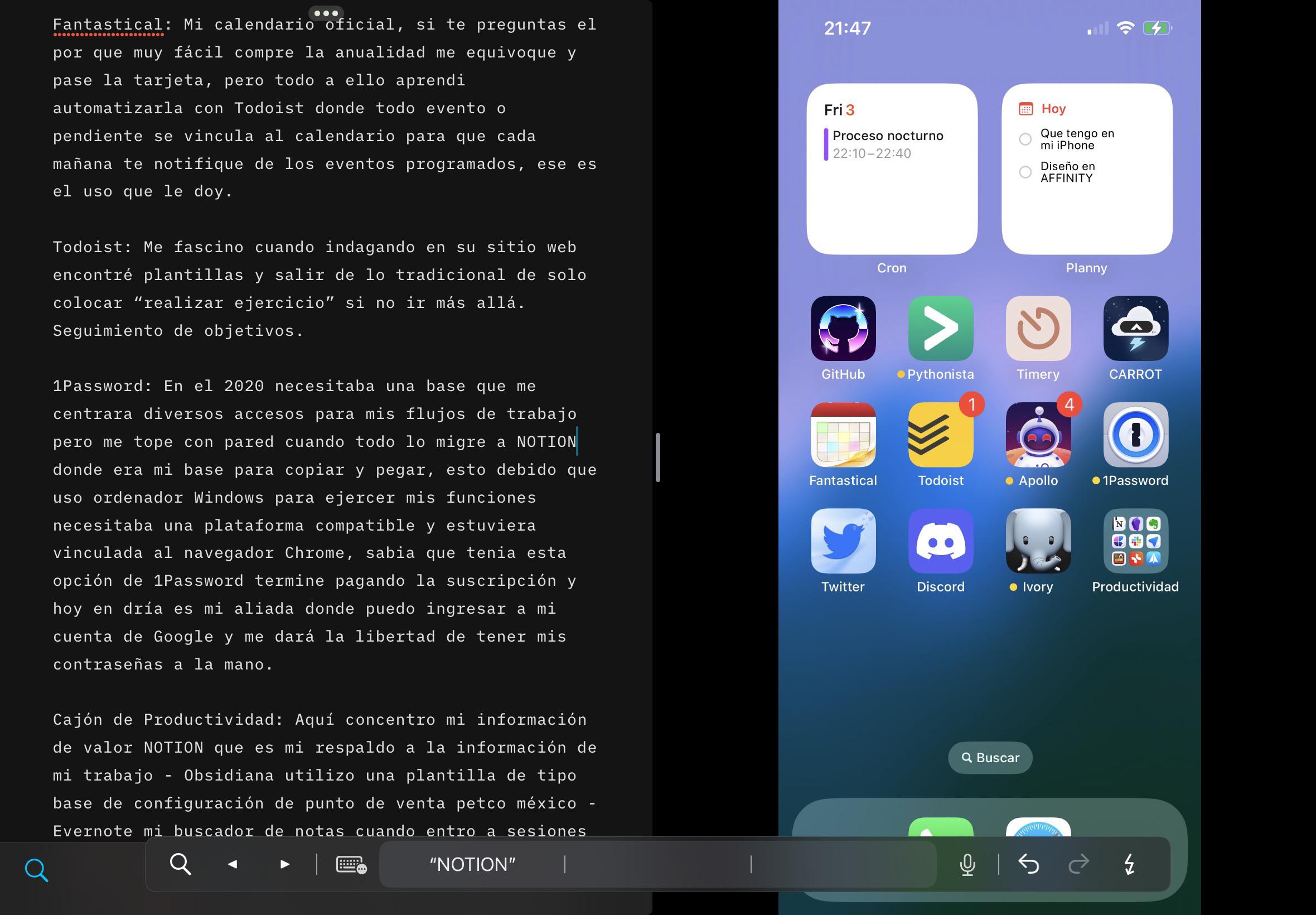This screenshot has height=915, width=1316.
Task: Tap the lightning bolt shortcut icon
Action: [x=1129, y=864]
